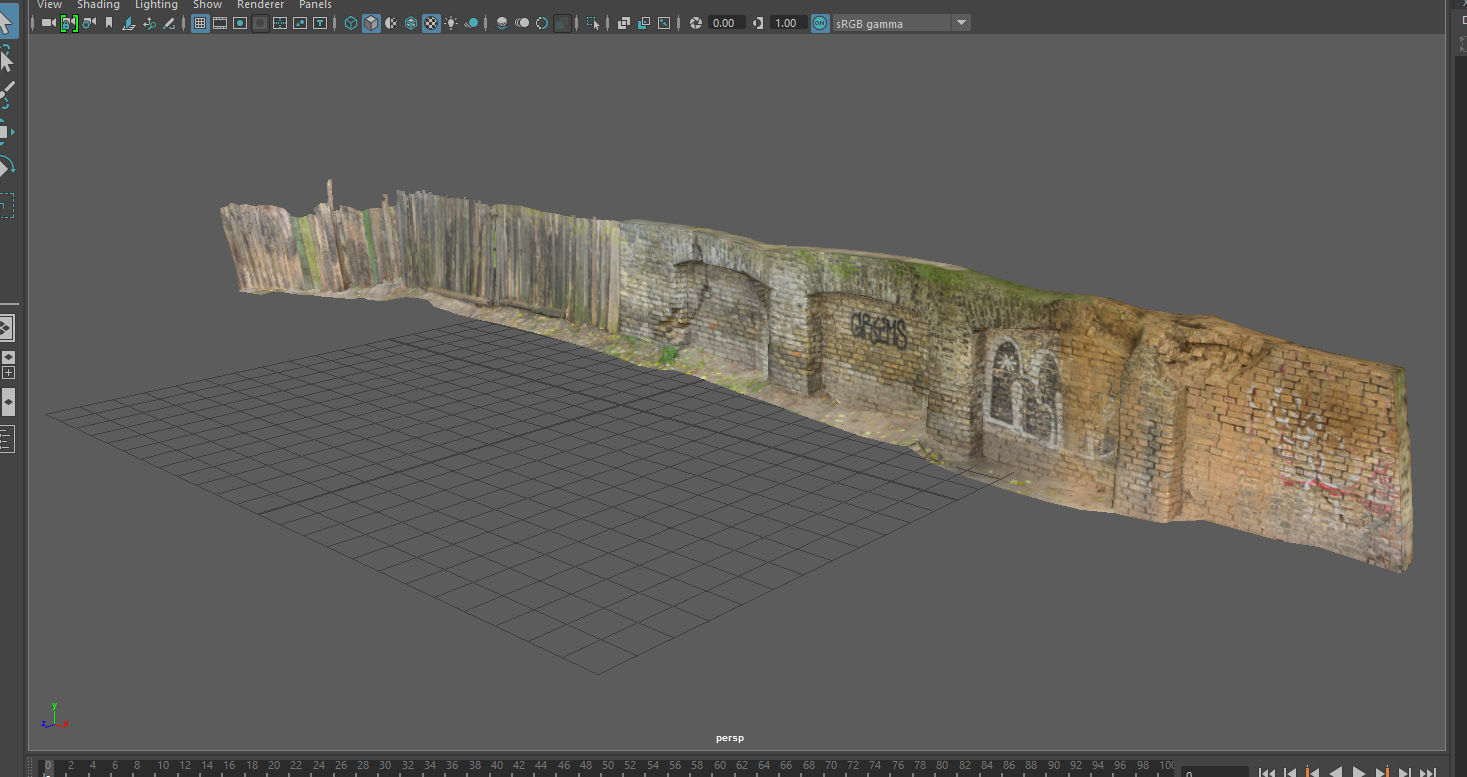Viewport: 1467px width, 777px height.
Task: Toggle Wireframe on Shaded icon
Action: [411, 23]
